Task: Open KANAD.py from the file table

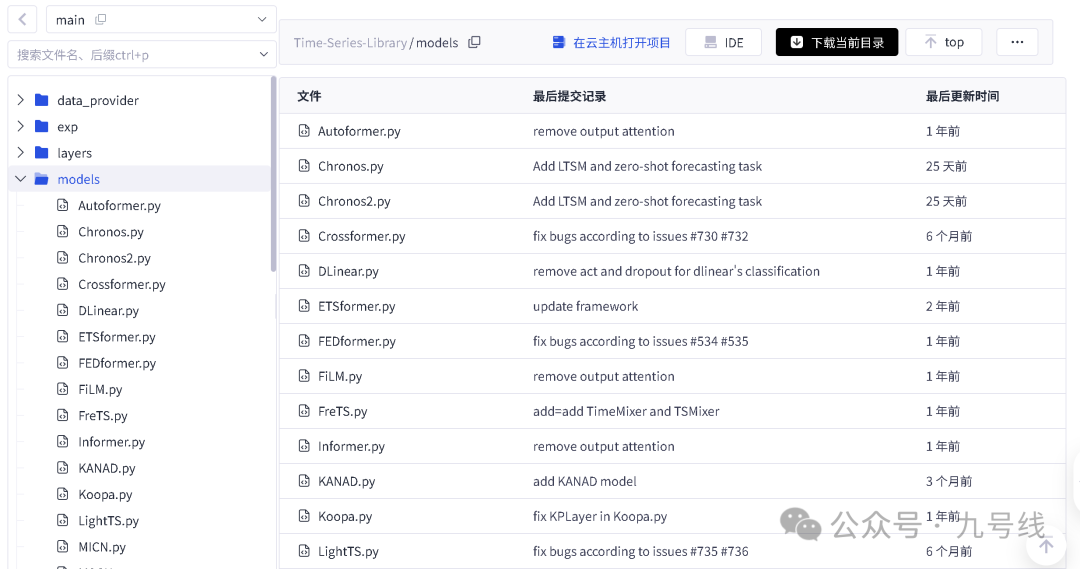Action: [x=346, y=482]
